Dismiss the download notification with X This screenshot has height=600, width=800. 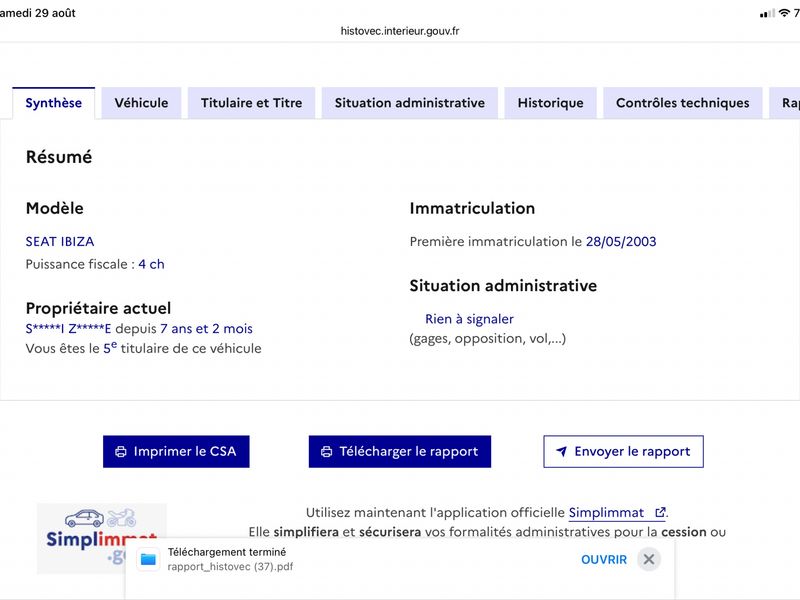pyautogui.click(x=648, y=560)
